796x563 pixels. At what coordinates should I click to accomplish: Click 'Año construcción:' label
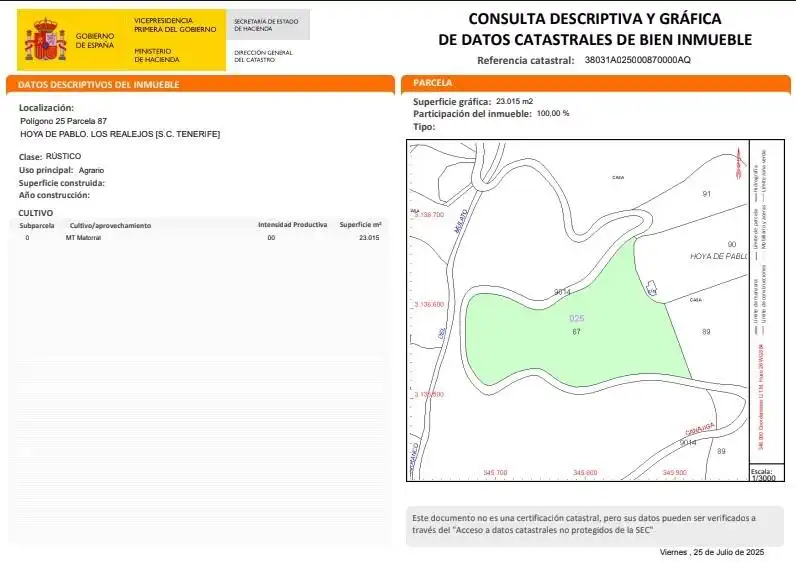tap(54, 195)
